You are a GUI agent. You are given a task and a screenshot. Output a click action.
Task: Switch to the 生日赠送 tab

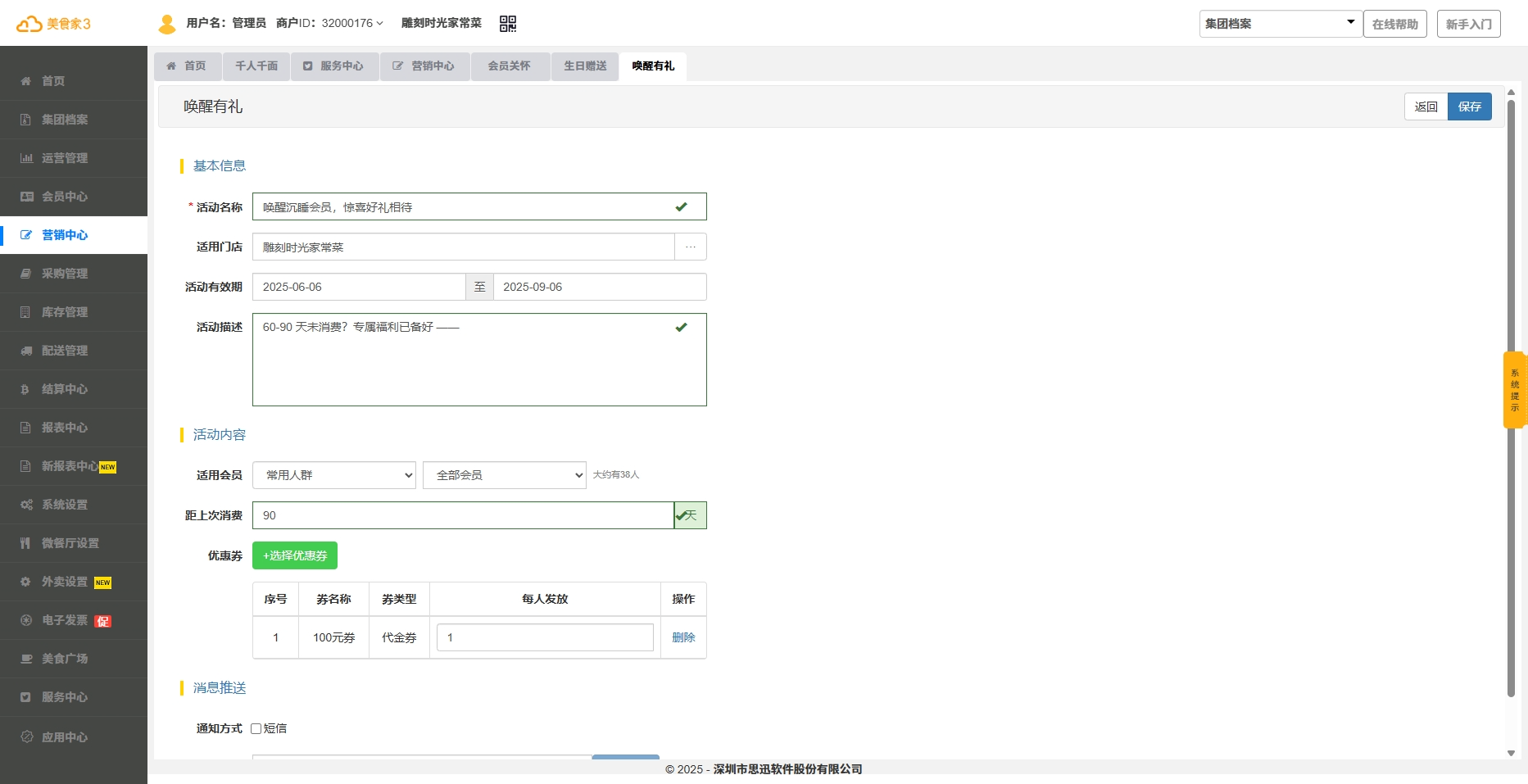pos(585,66)
